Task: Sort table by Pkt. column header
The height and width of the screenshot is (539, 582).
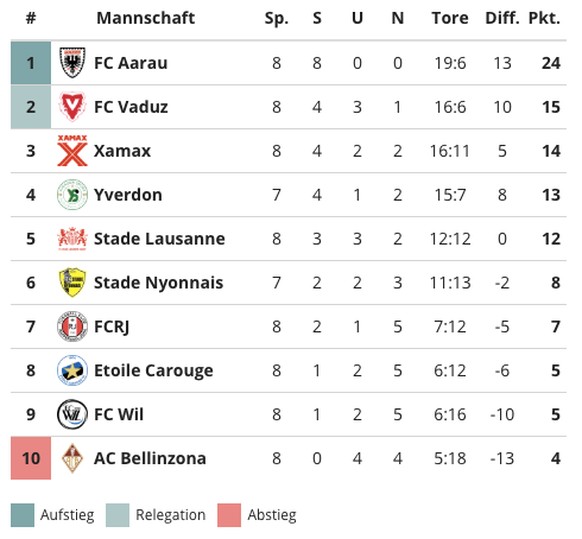Action: pos(544,18)
